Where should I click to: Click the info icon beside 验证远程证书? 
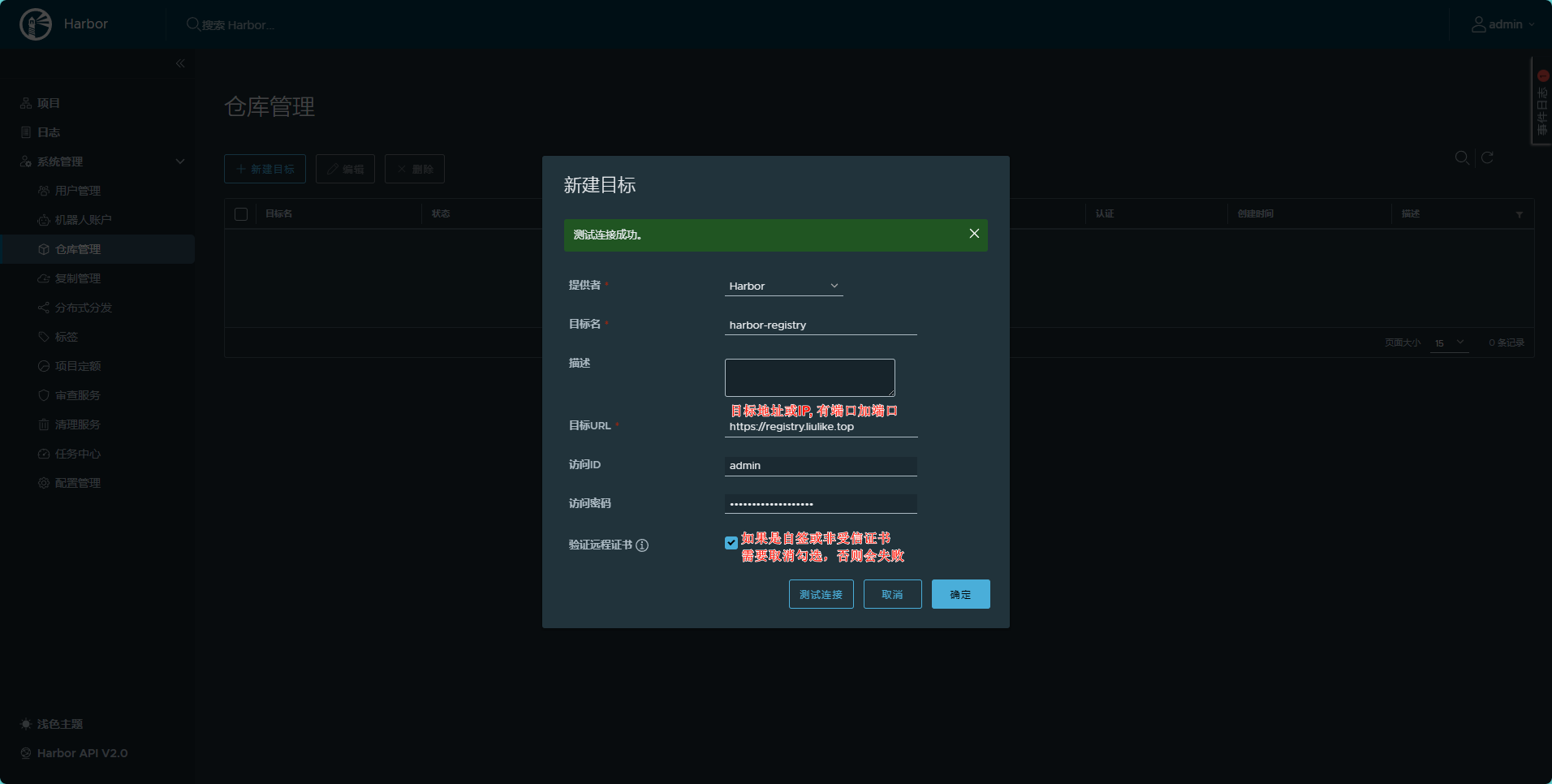(642, 545)
